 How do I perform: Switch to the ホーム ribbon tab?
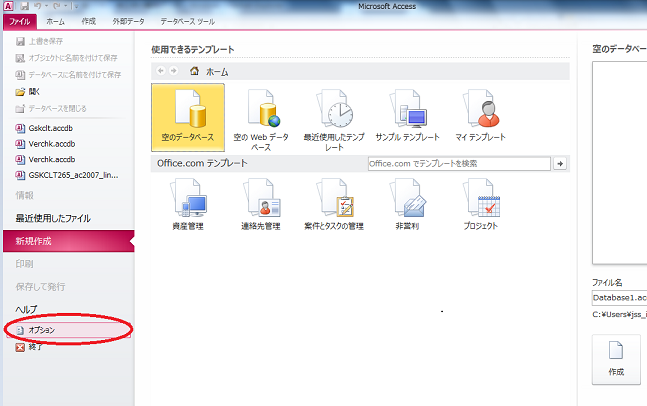[55, 21]
